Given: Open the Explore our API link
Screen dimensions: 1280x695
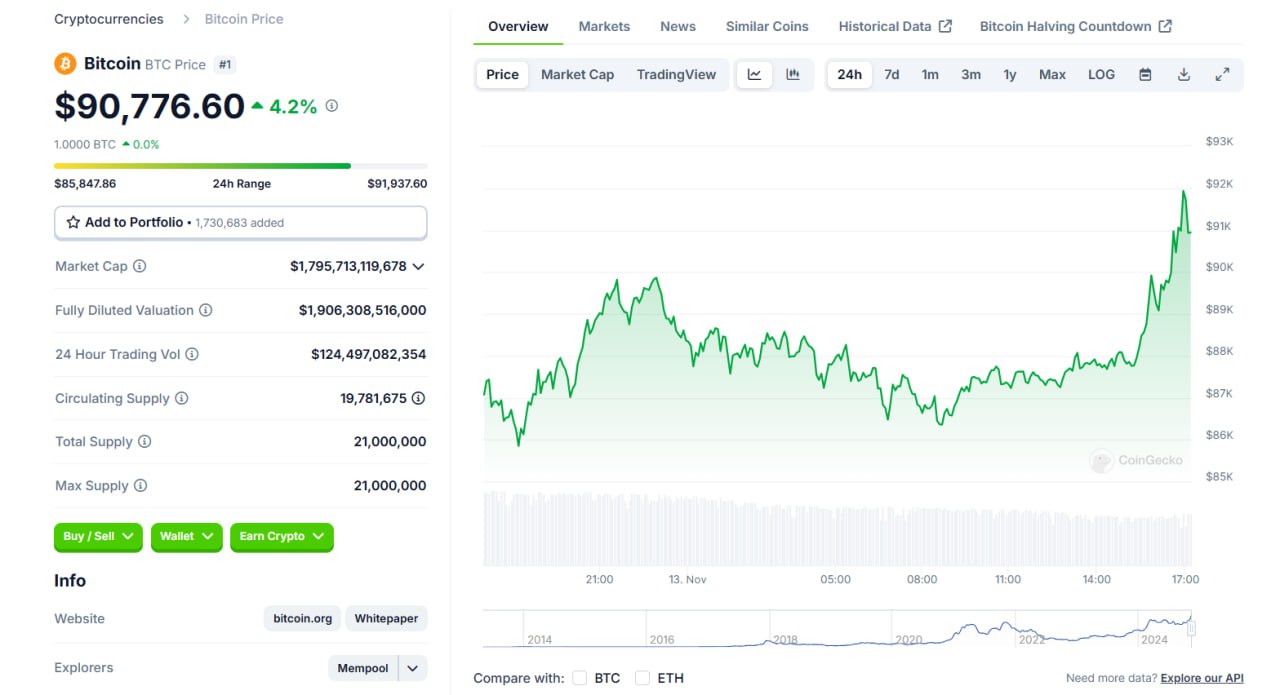Looking at the screenshot, I should click(x=1202, y=678).
